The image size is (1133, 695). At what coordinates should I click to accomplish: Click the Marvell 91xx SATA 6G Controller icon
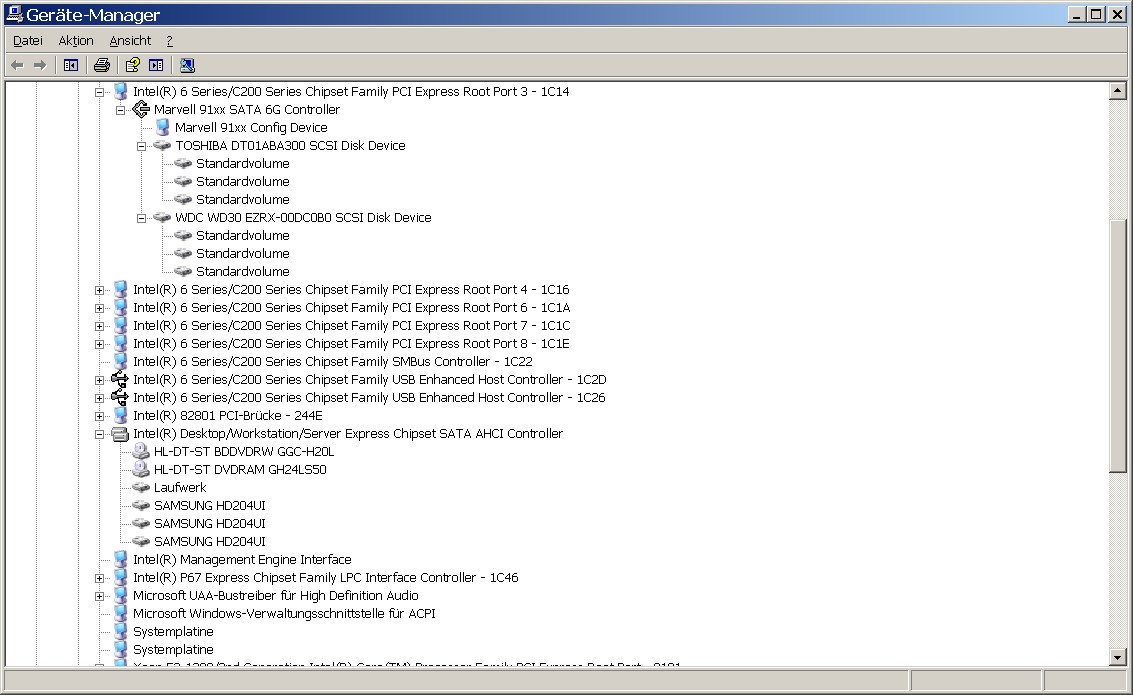141,110
